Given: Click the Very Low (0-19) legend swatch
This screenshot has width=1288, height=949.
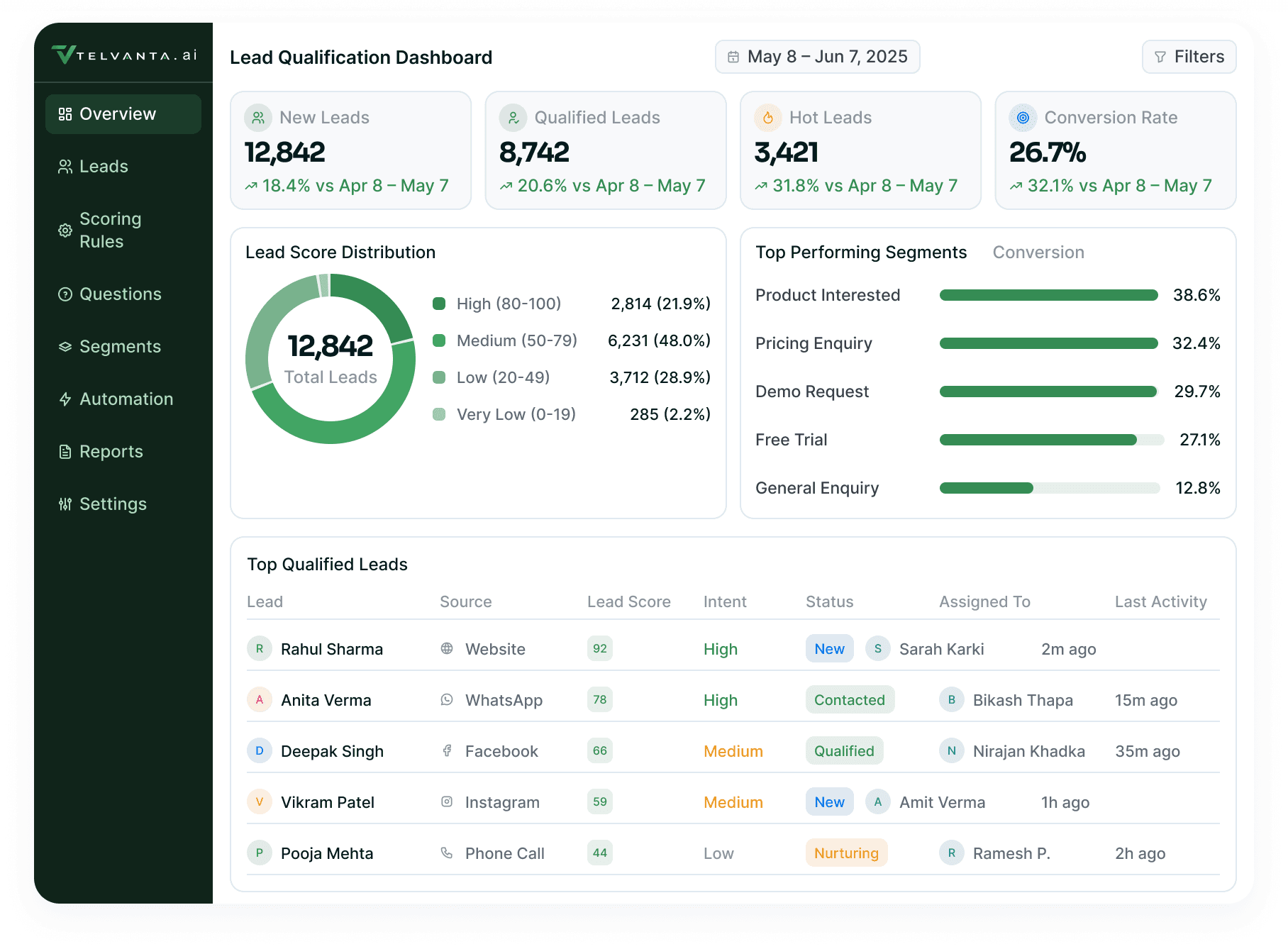Looking at the screenshot, I should coord(439,414).
